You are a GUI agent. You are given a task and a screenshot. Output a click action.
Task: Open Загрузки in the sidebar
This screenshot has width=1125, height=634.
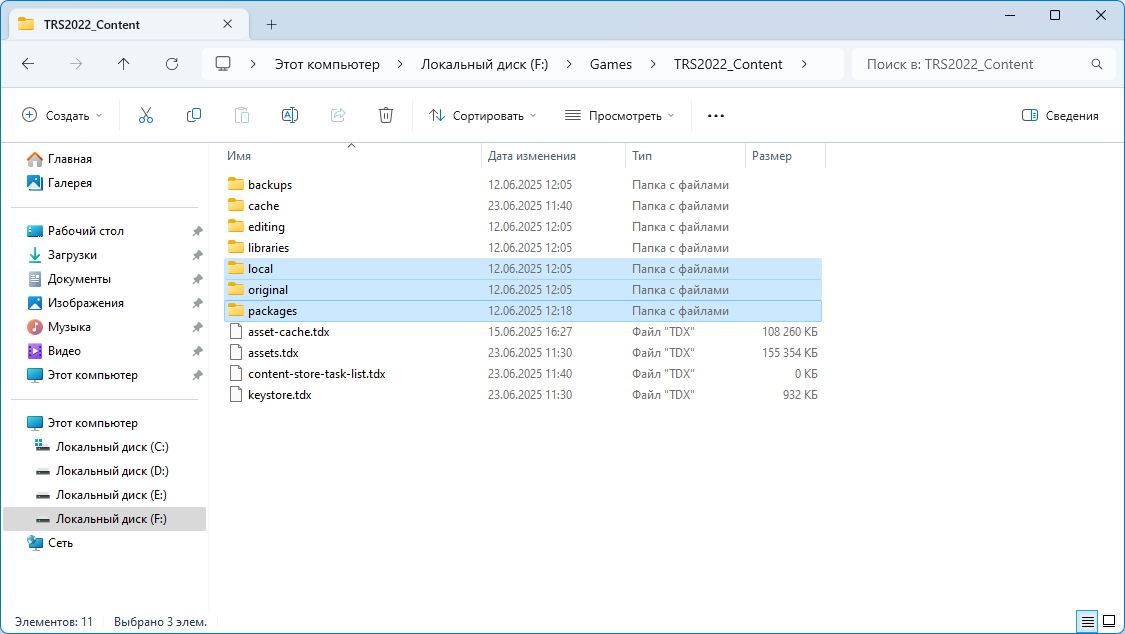pyautogui.click(x=72, y=255)
